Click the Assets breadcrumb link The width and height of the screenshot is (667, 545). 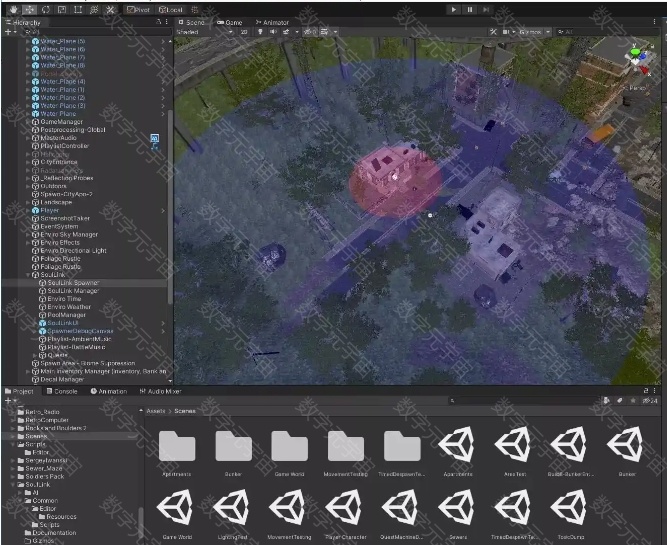154,410
